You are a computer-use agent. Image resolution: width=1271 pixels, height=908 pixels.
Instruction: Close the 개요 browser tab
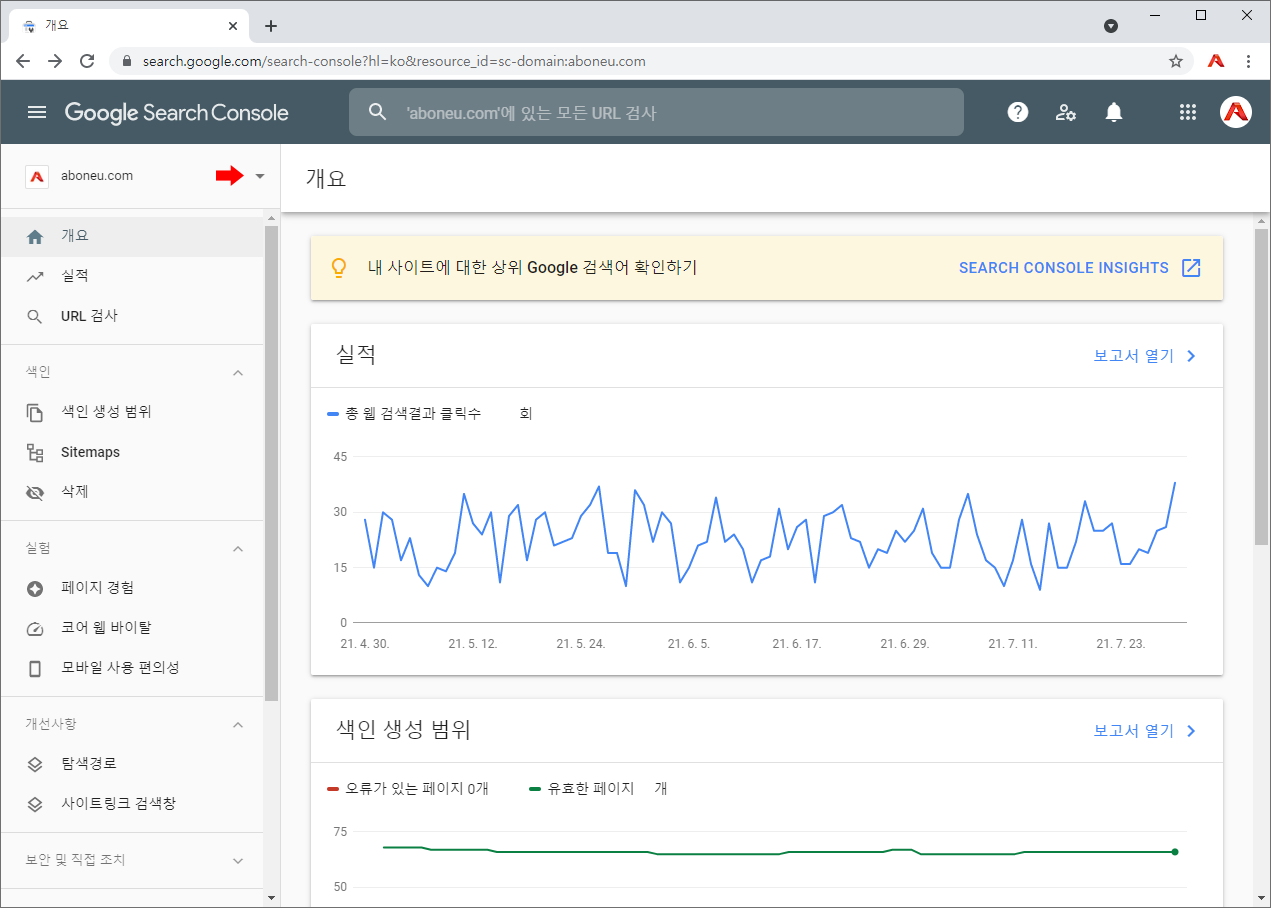pyautogui.click(x=233, y=26)
